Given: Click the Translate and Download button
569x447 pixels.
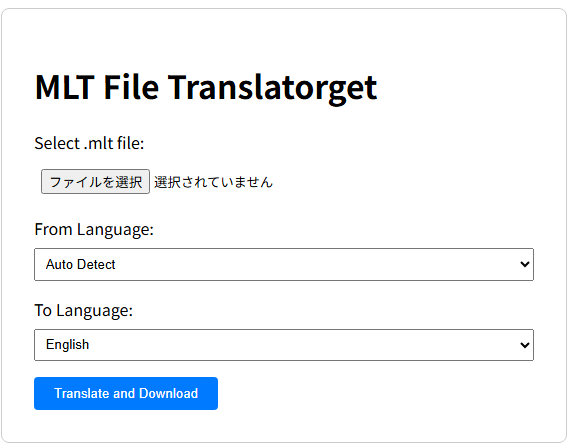Looking at the screenshot, I should click(126, 393).
